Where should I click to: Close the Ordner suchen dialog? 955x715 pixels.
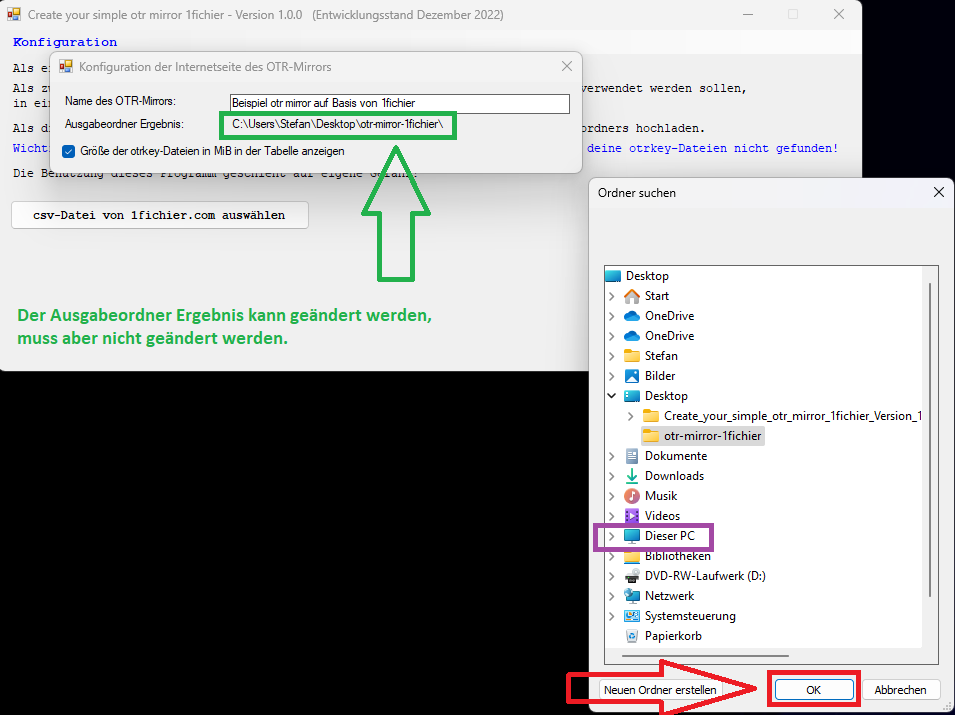[938, 192]
